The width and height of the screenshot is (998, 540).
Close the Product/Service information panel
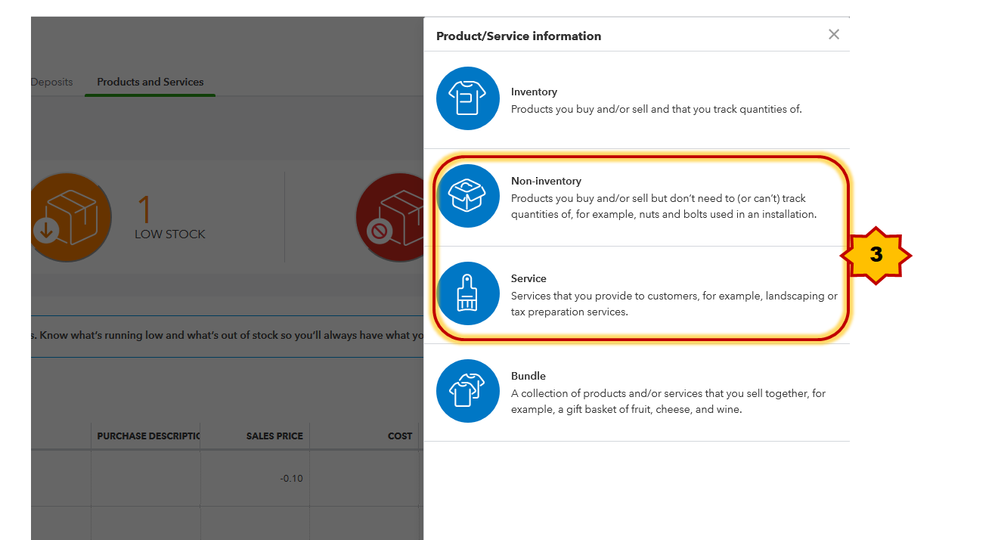pyautogui.click(x=834, y=34)
